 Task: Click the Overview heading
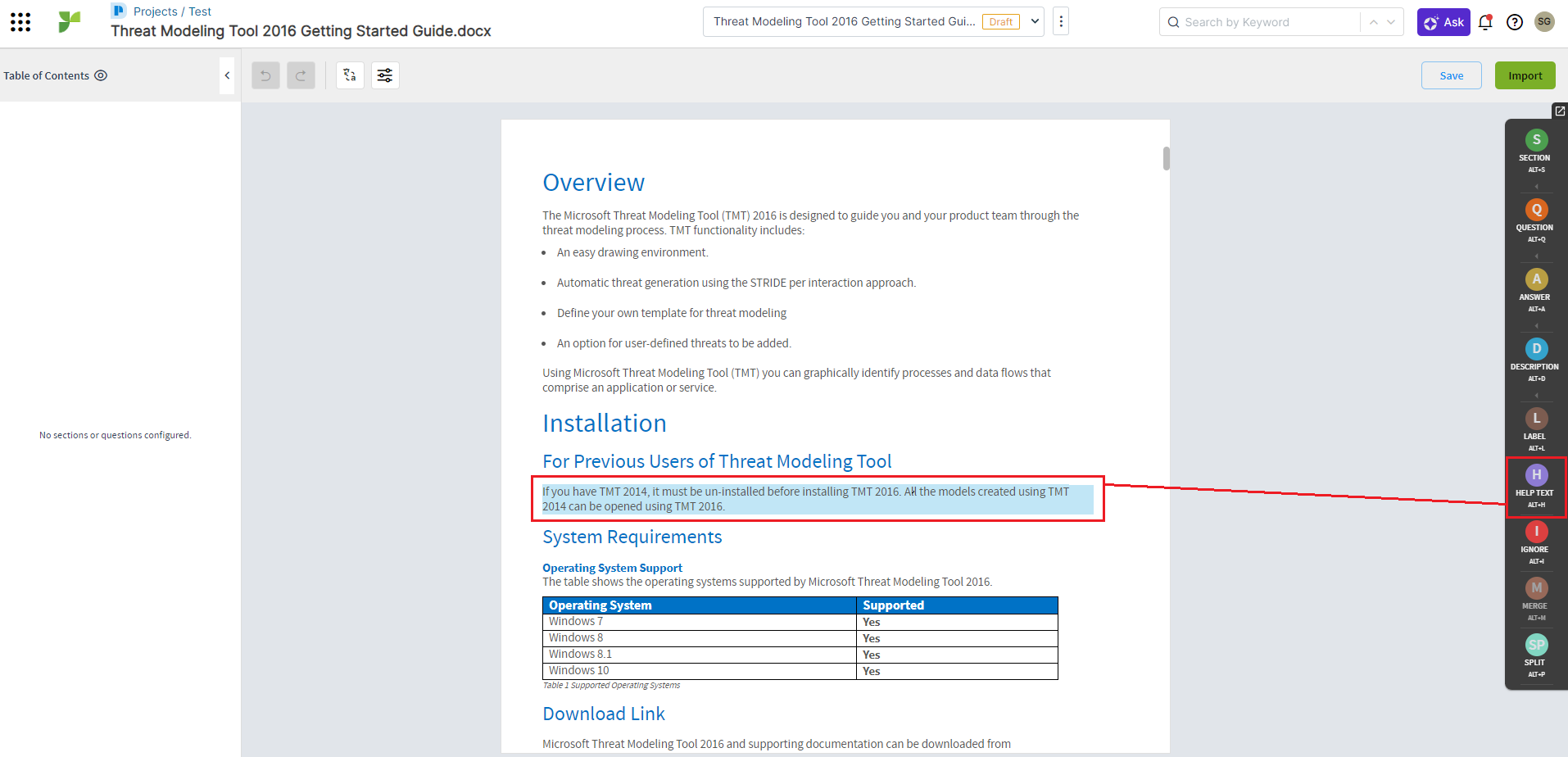593,182
